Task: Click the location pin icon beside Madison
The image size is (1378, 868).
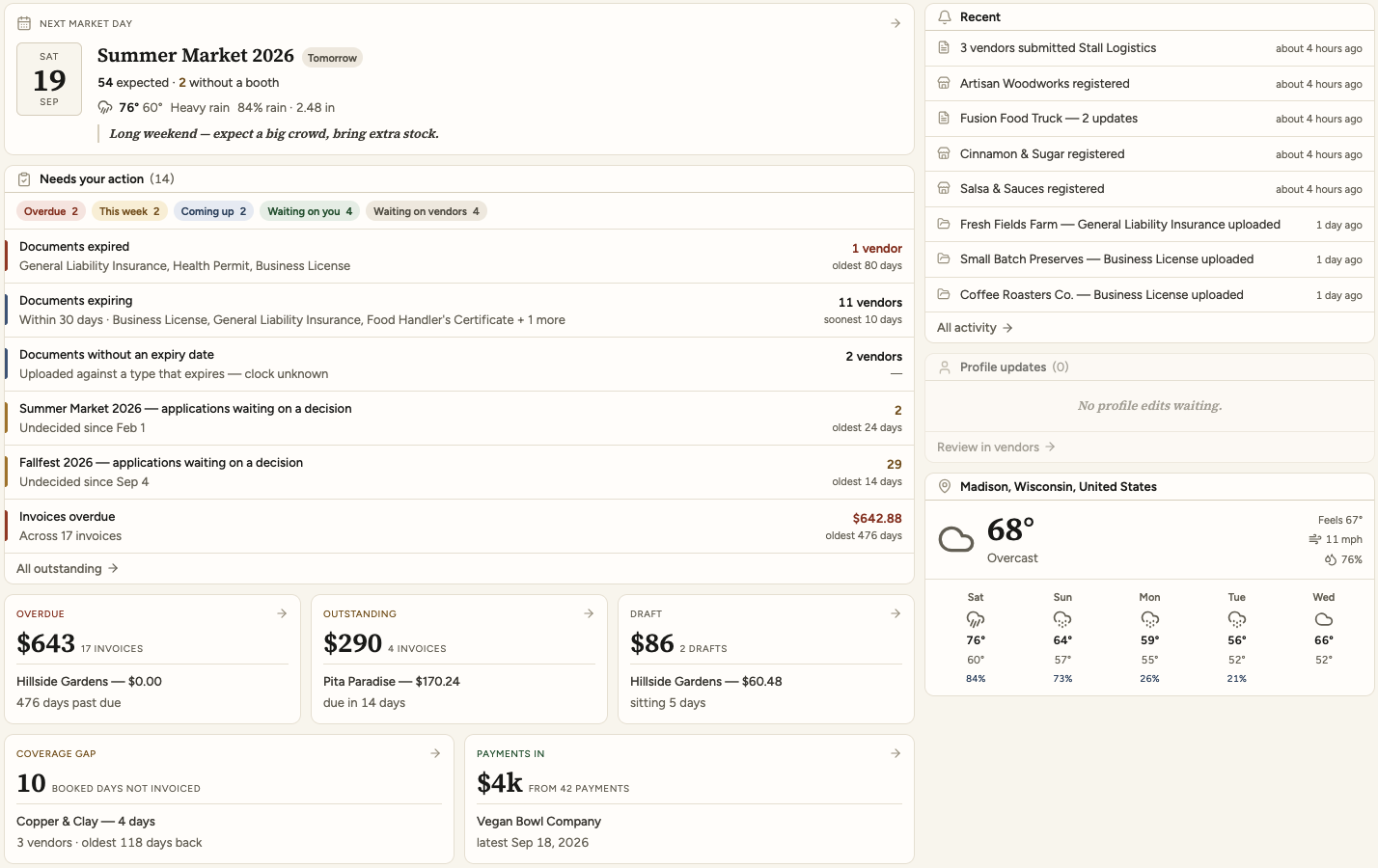Action: [945, 487]
